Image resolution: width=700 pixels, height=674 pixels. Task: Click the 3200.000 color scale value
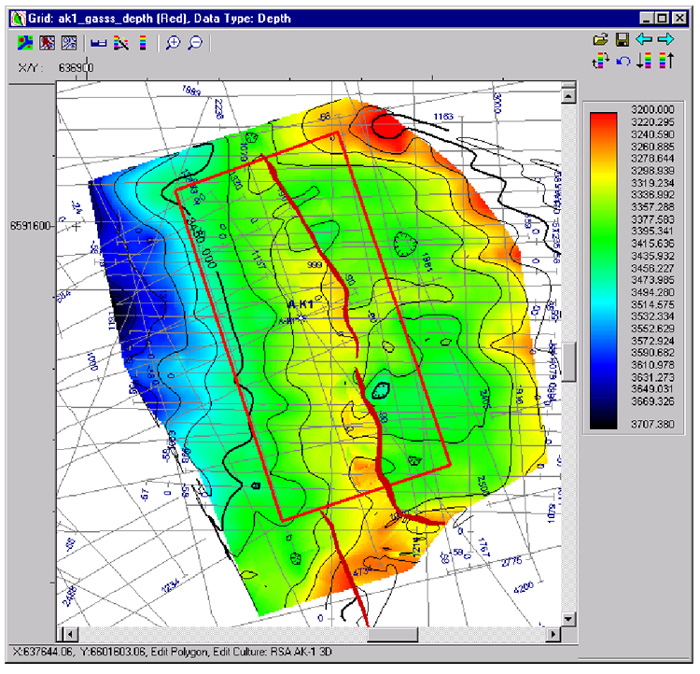(652, 110)
